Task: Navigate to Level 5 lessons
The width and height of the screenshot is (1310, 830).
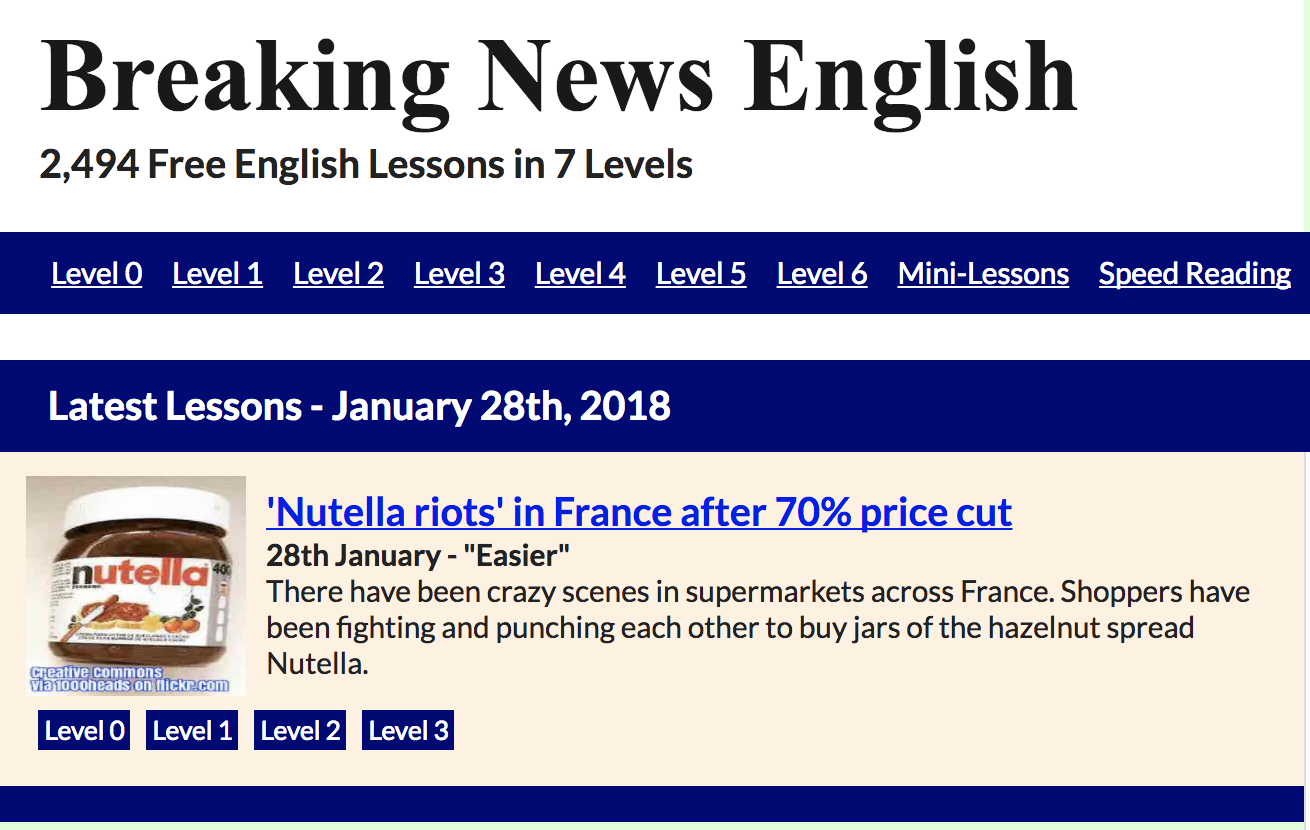Action: pos(701,274)
